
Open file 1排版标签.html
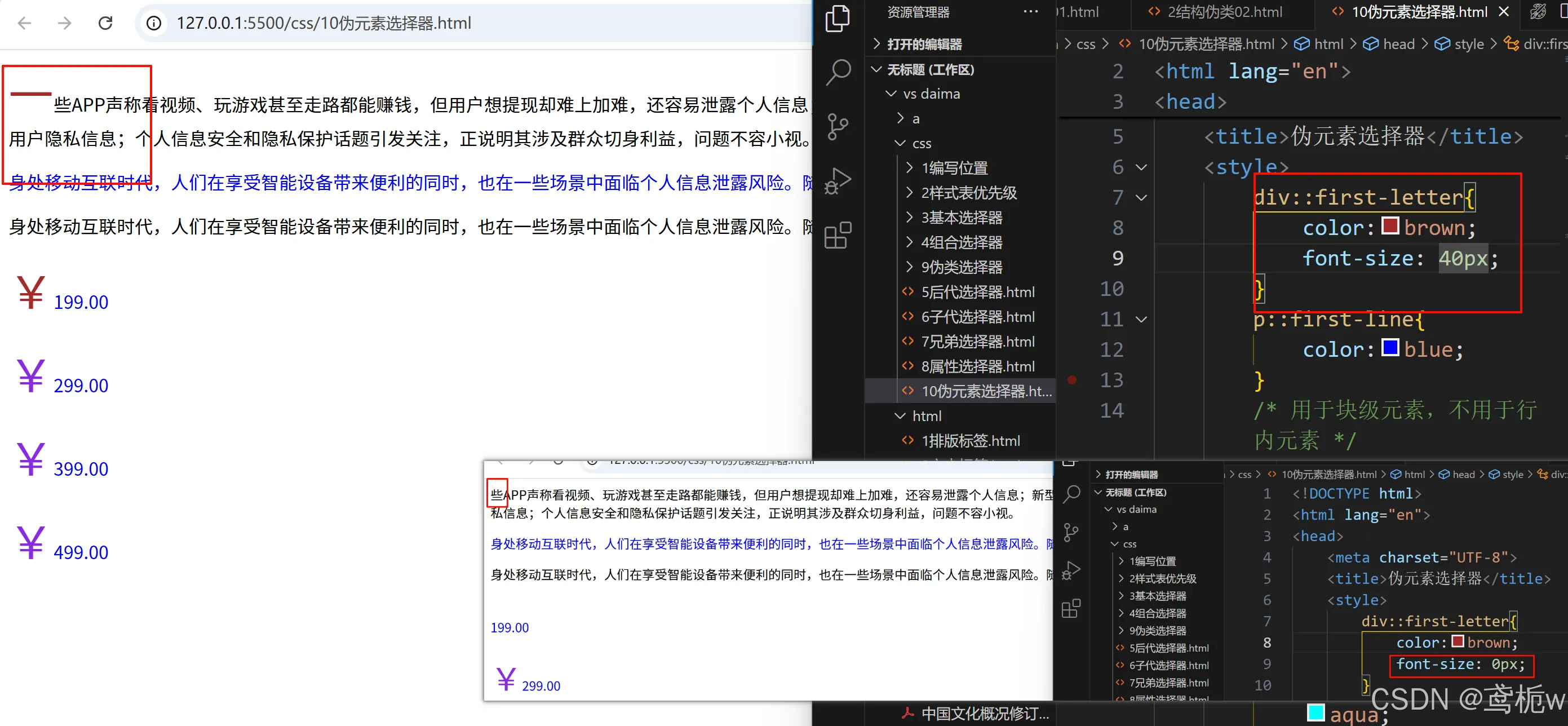click(970, 441)
